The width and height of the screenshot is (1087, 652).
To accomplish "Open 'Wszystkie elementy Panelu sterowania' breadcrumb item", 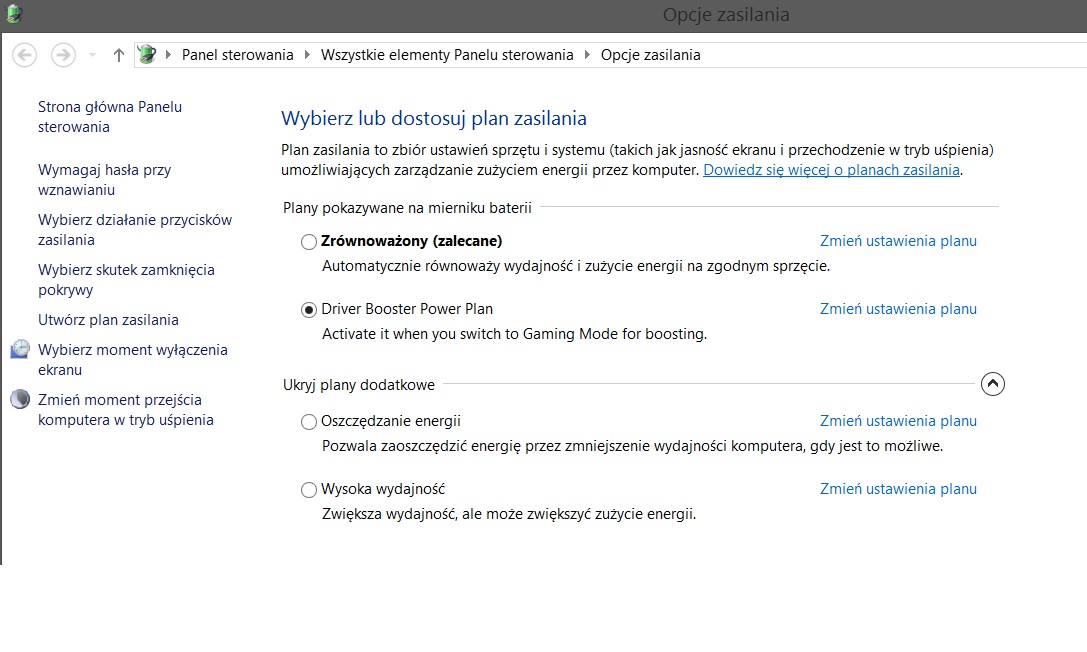I will (447, 55).
